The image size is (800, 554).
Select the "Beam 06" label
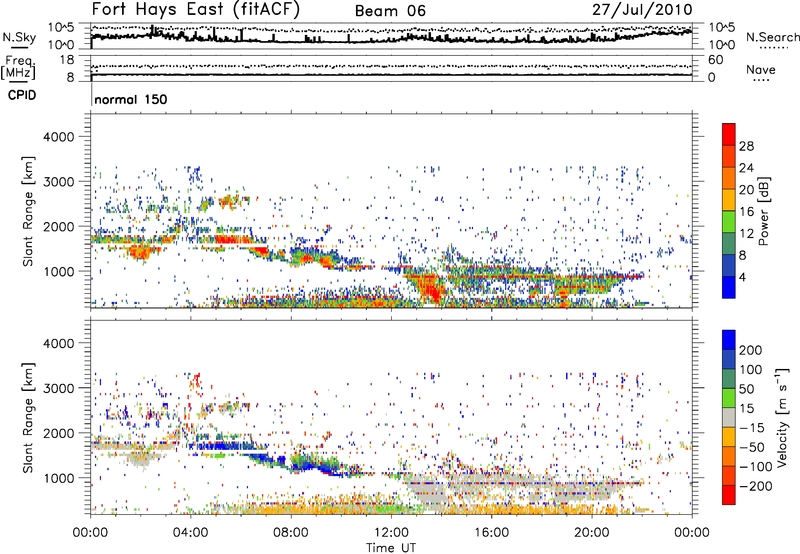(x=390, y=11)
